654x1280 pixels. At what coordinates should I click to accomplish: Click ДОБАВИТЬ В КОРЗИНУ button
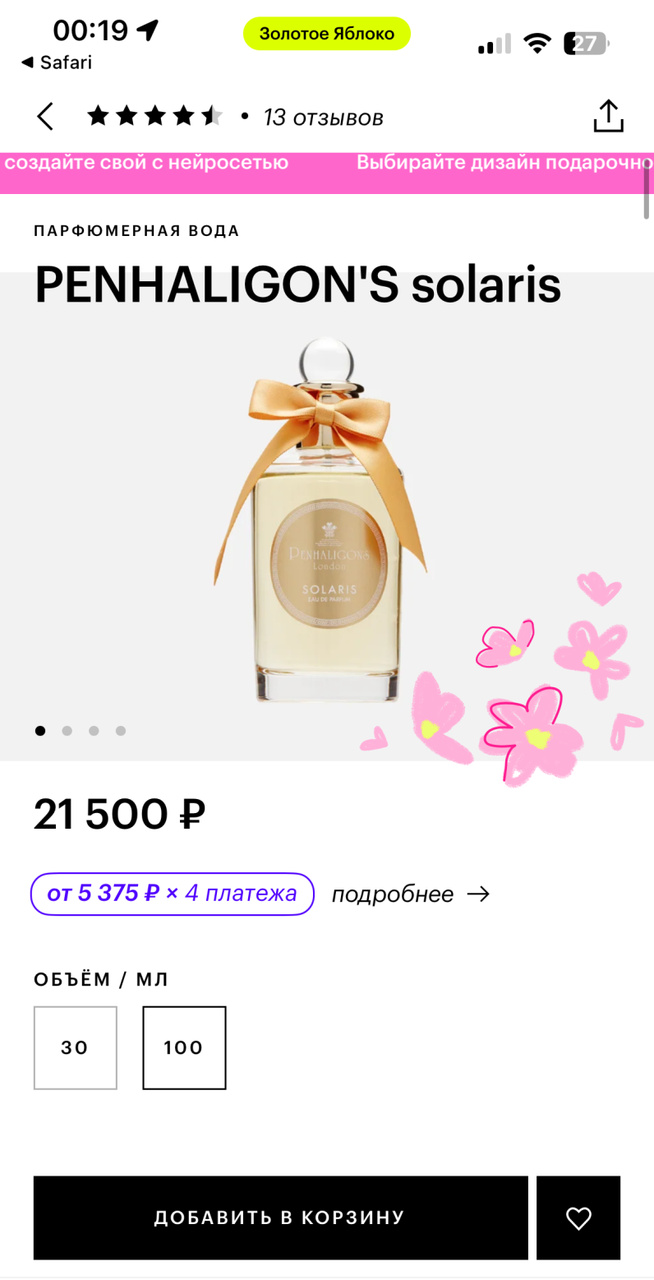281,1218
